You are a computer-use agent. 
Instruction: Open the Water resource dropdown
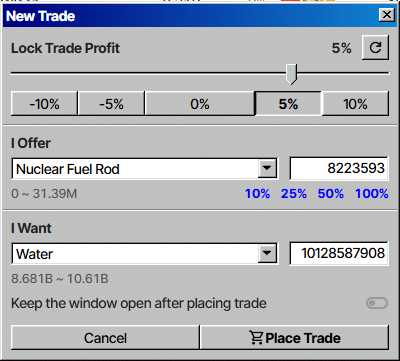tap(144, 254)
